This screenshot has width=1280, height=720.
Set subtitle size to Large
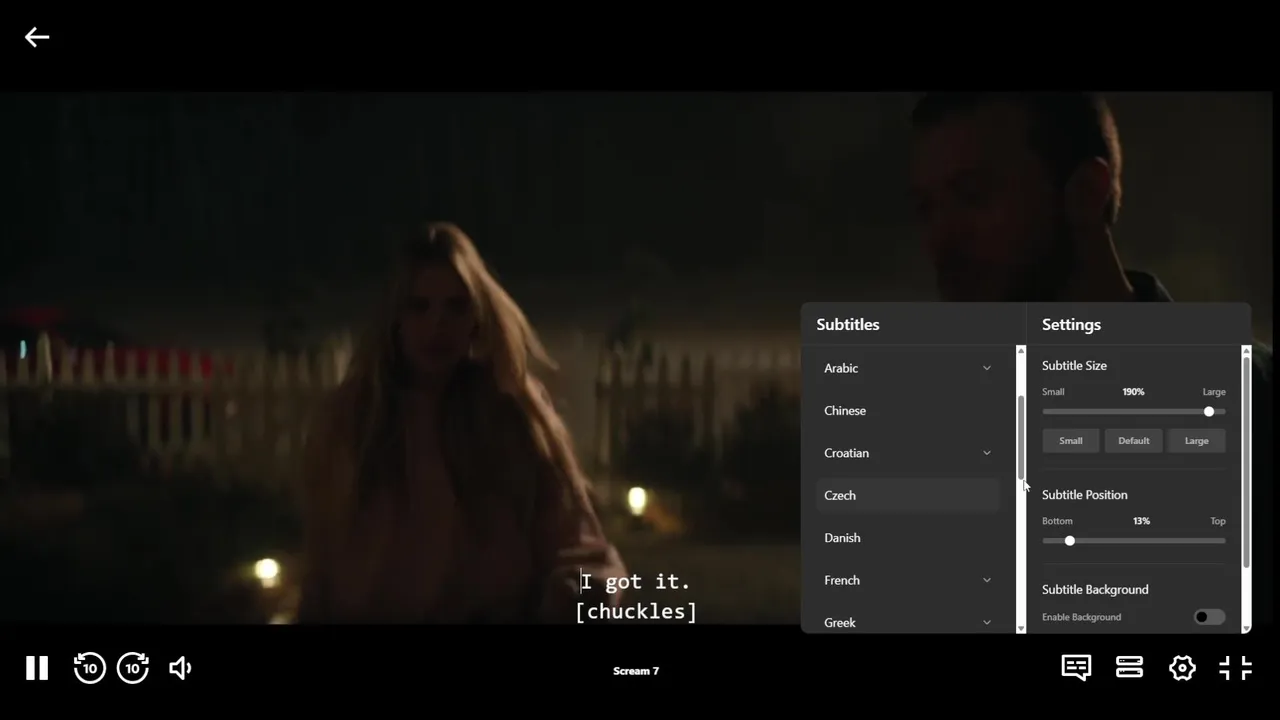1197,441
